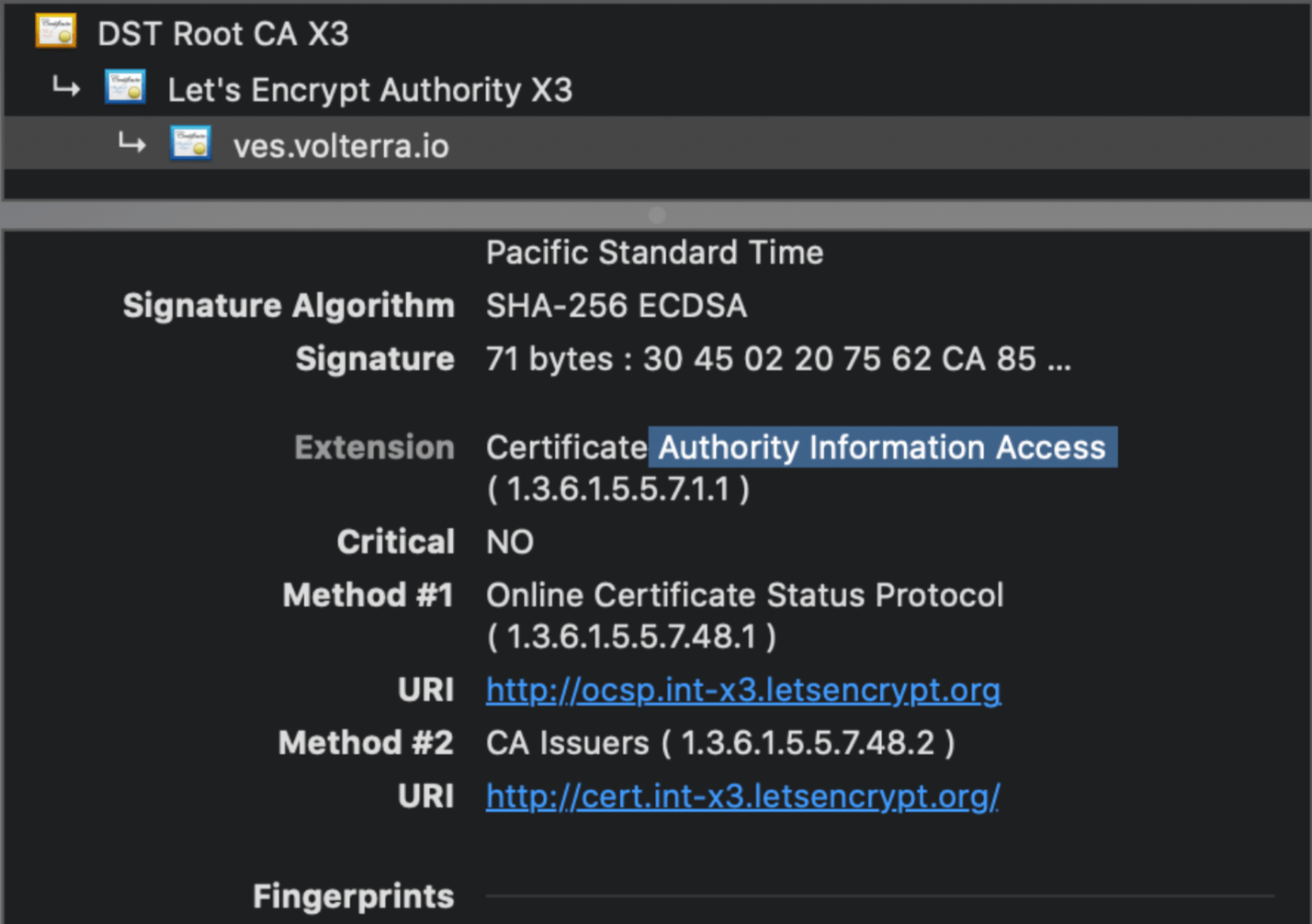Click the Let's Encrypt Authority X3 certificate icon
Viewport: 1312px width, 924px height.
pos(126,86)
